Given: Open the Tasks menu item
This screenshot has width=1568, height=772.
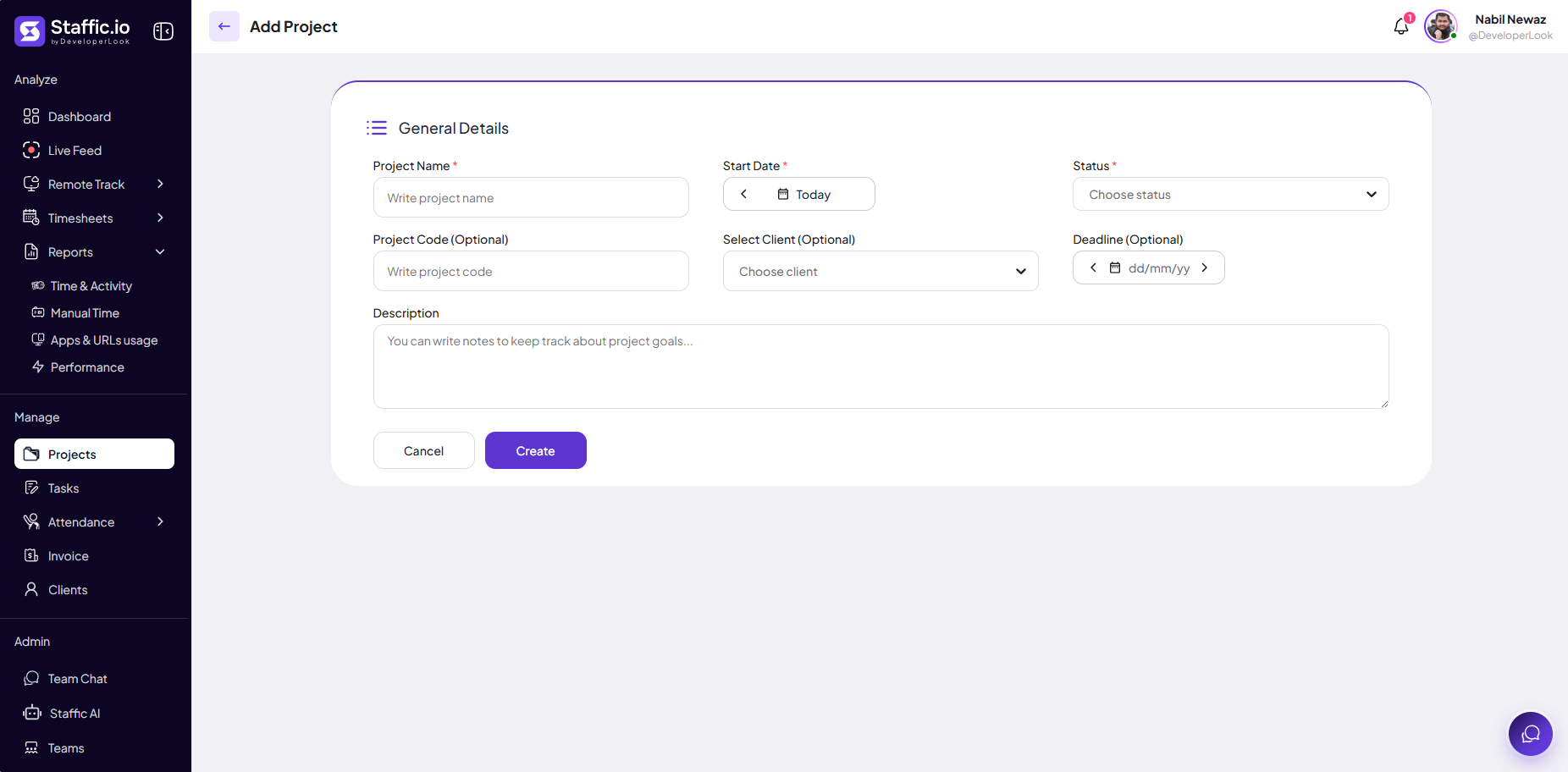Looking at the screenshot, I should click(95, 488).
